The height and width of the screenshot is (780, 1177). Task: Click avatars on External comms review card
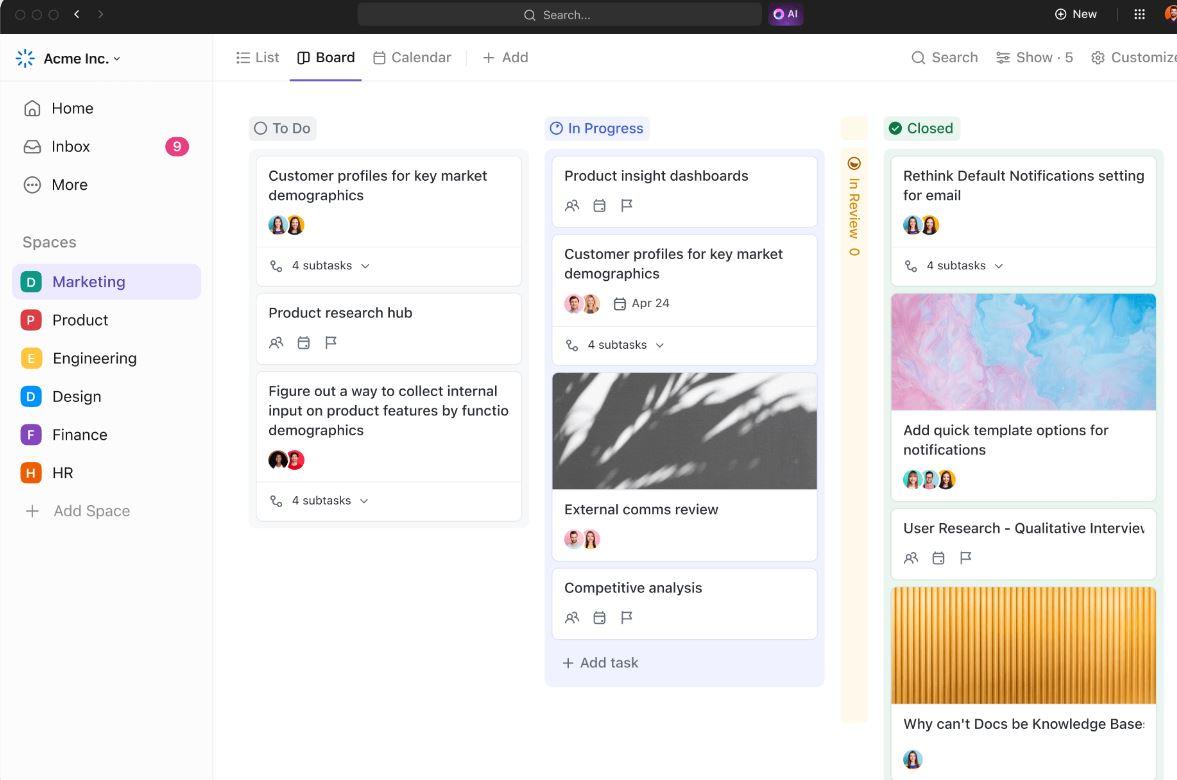point(582,539)
